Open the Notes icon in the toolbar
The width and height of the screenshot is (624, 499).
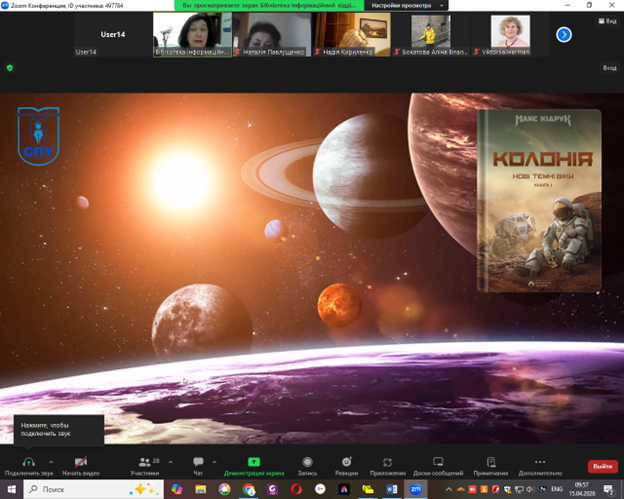pos(491,461)
